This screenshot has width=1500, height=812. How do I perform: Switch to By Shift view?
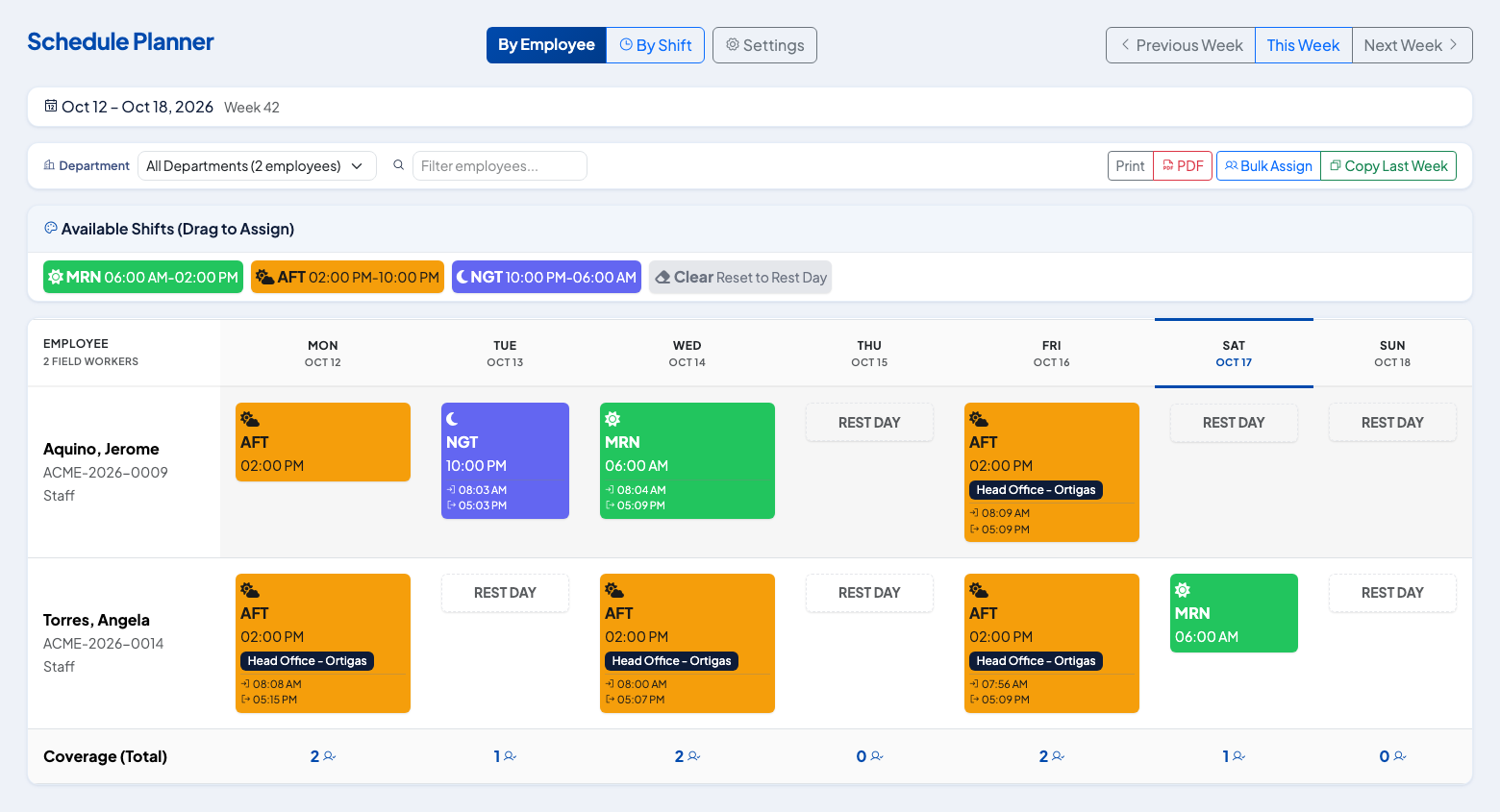(x=656, y=45)
